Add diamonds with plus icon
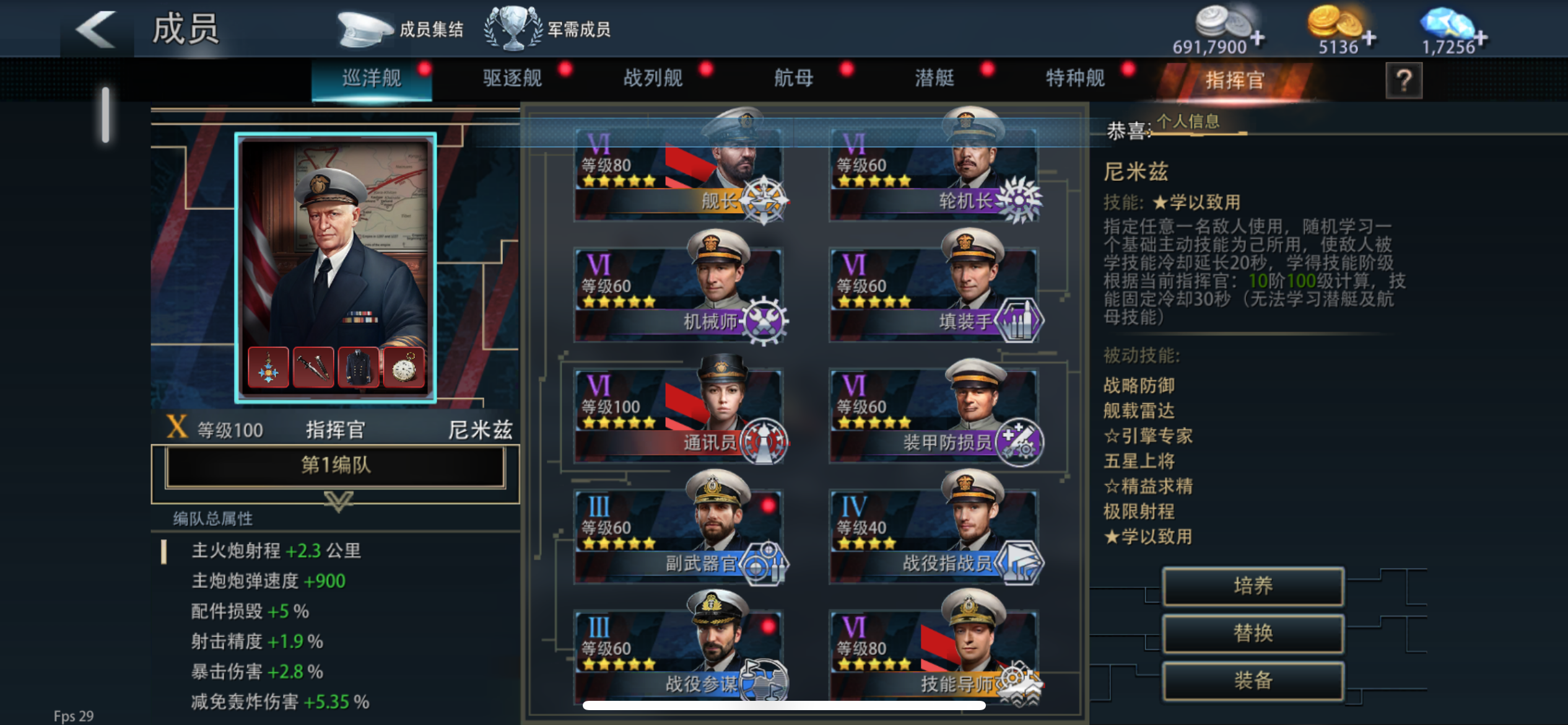1568x725 pixels. point(1481,38)
